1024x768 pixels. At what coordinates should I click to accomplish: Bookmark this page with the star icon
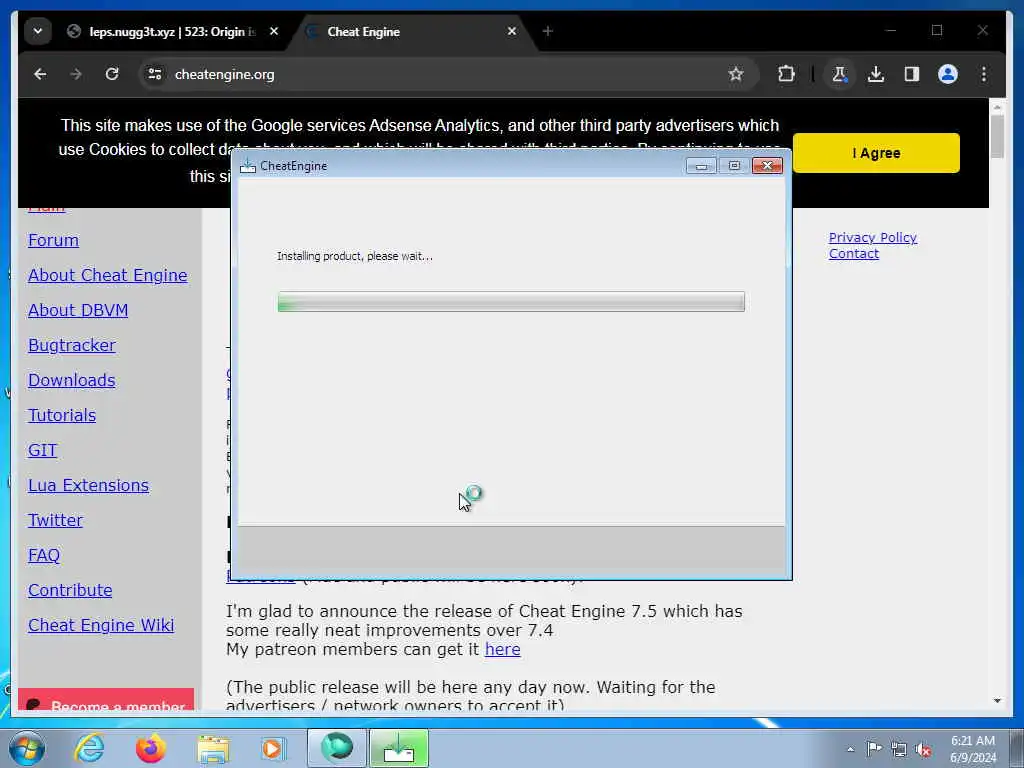(x=736, y=74)
